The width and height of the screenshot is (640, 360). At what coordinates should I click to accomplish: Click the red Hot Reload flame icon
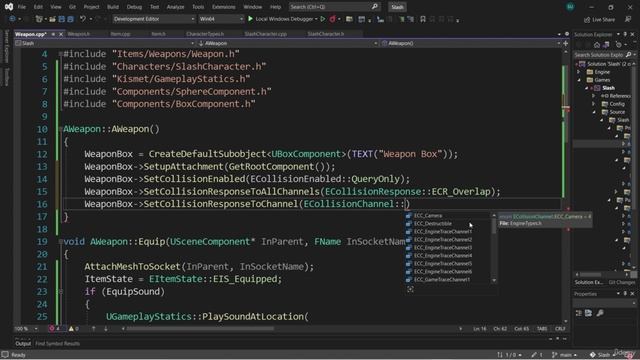[x=333, y=19]
